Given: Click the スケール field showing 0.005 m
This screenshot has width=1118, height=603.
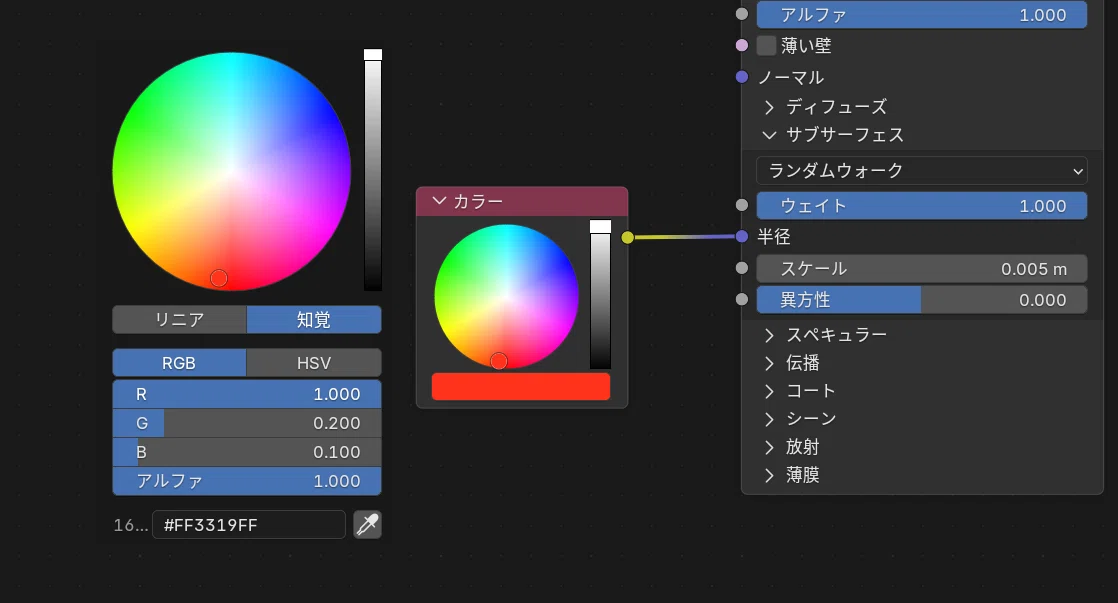Looking at the screenshot, I should click(x=921, y=269).
